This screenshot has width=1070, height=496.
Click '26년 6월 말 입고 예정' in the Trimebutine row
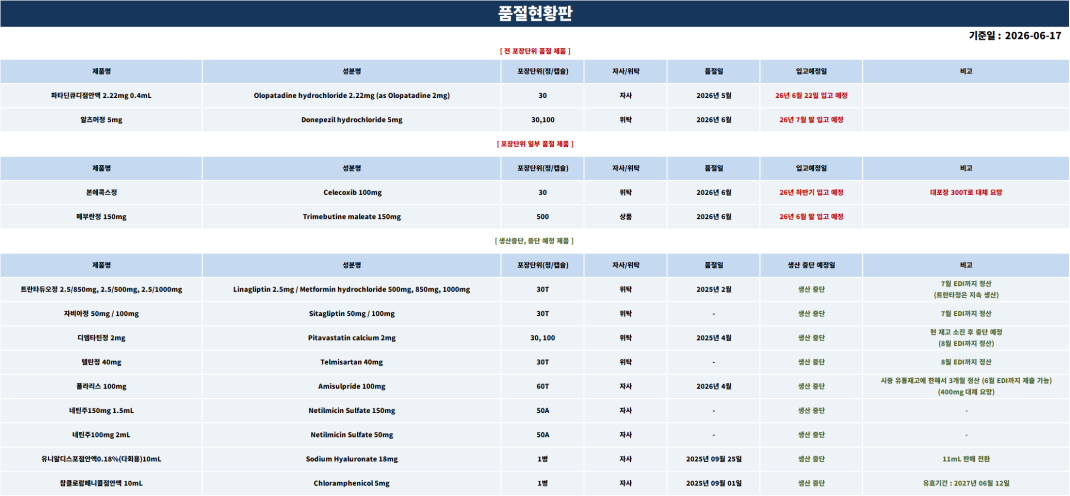(x=811, y=216)
